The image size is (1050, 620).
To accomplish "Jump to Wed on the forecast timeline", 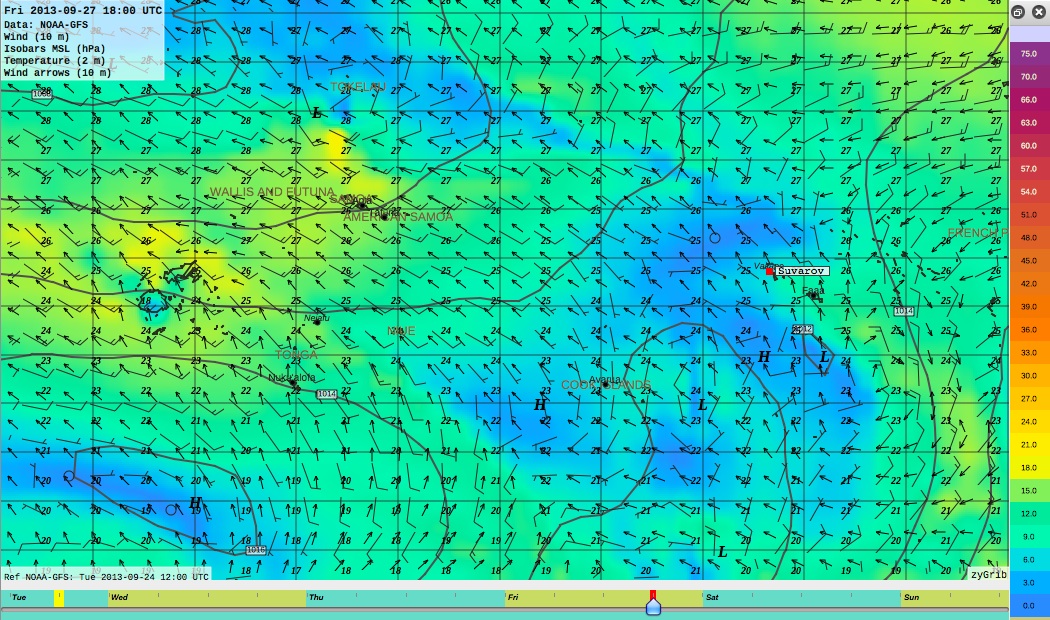I will [119, 597].
